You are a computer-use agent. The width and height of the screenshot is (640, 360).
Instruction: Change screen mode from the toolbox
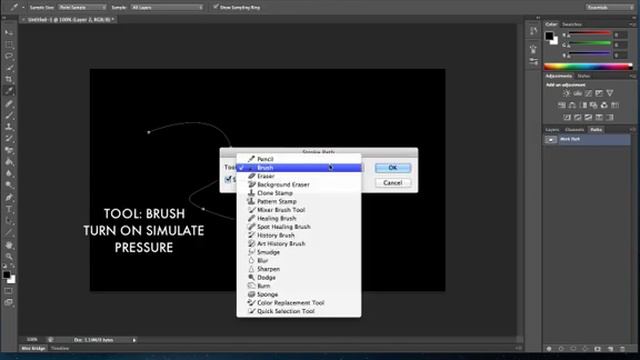pos(9,302)
